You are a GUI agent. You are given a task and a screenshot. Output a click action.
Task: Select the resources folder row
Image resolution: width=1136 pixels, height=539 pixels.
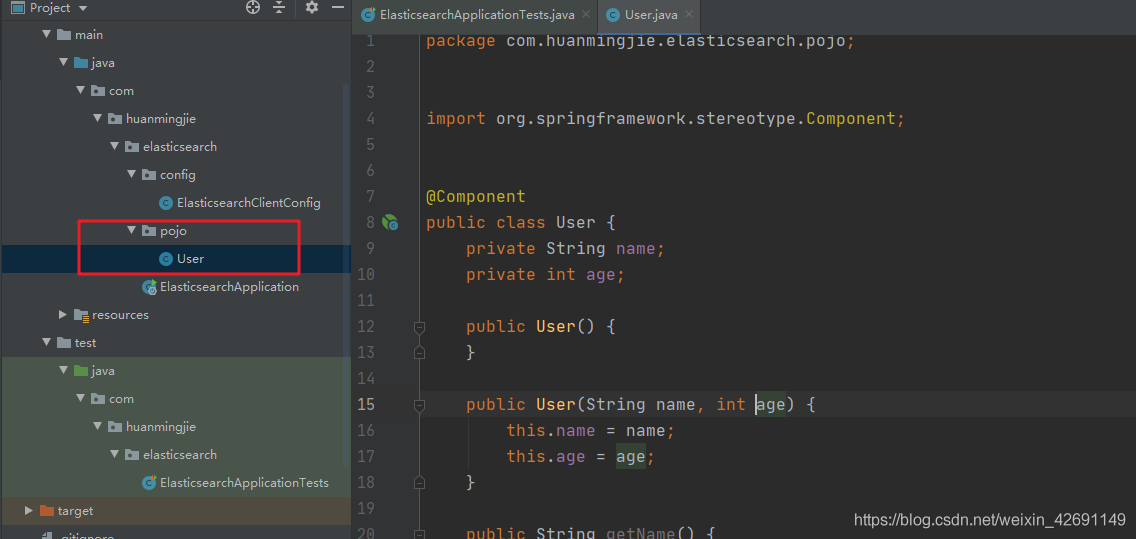(x=175, y=314)
